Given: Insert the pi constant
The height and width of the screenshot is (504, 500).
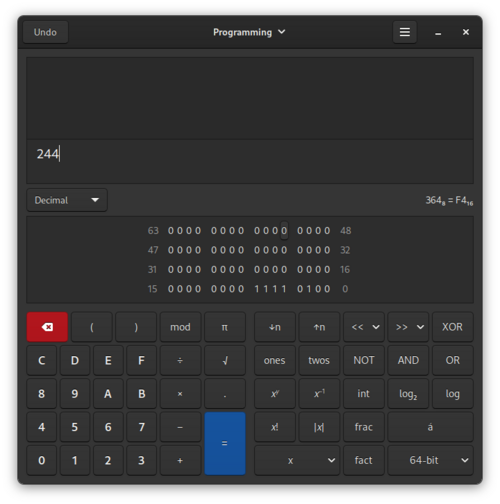Looking at the screenshot, I should pyautogui.click(x=225, y=327).
